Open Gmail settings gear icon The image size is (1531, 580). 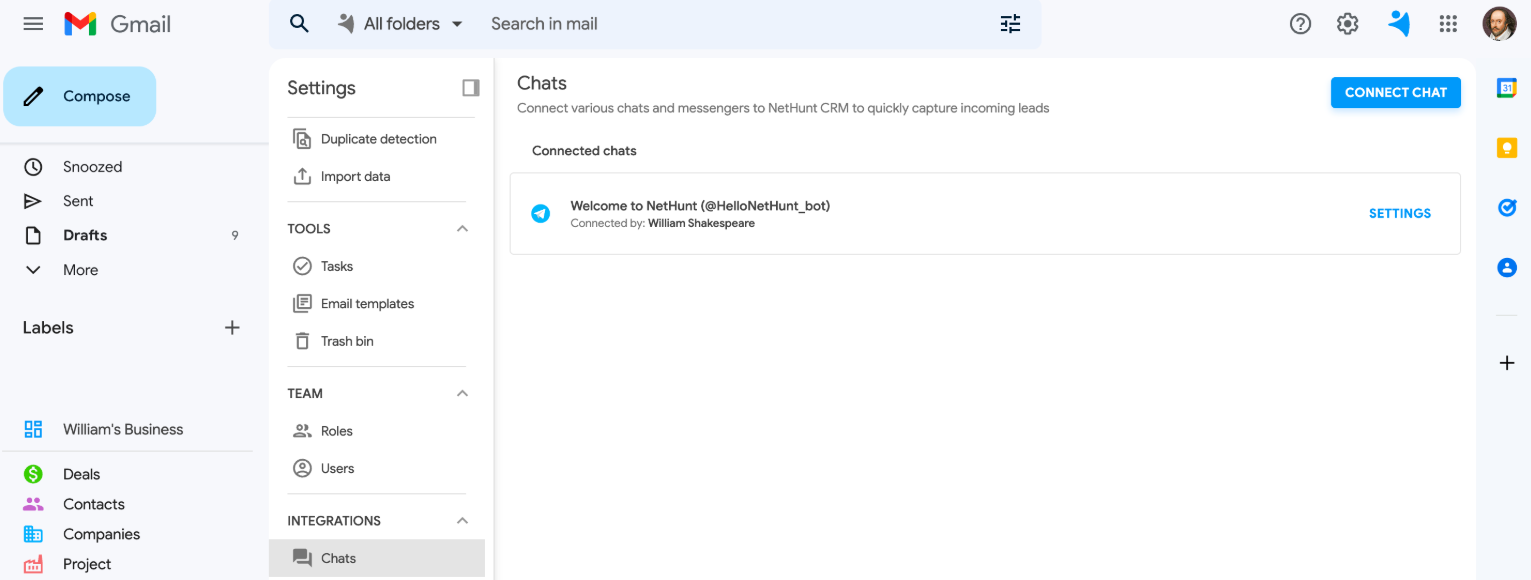1348,23
